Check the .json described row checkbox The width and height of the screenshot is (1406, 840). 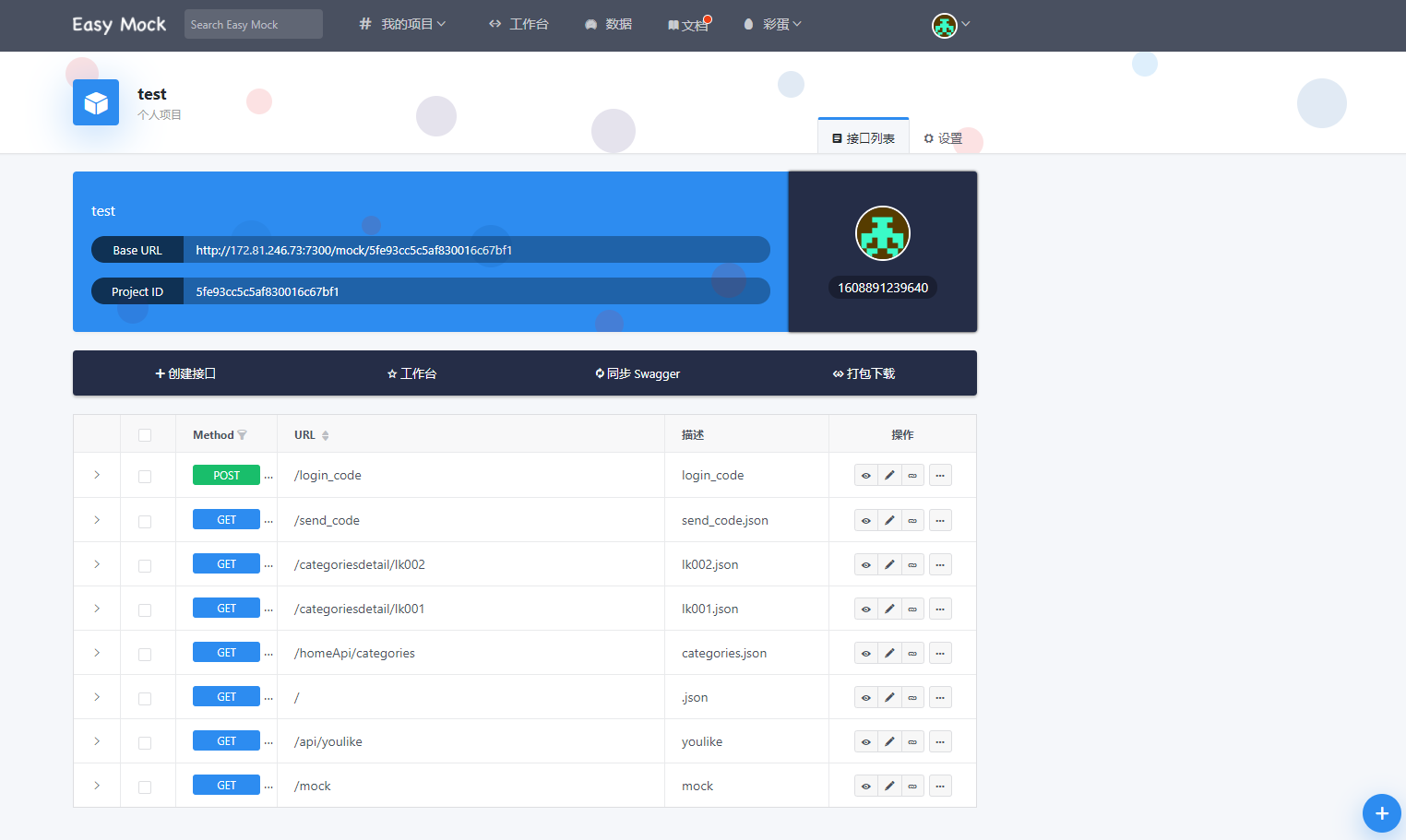pyautogui.click(x=145, y=699)
